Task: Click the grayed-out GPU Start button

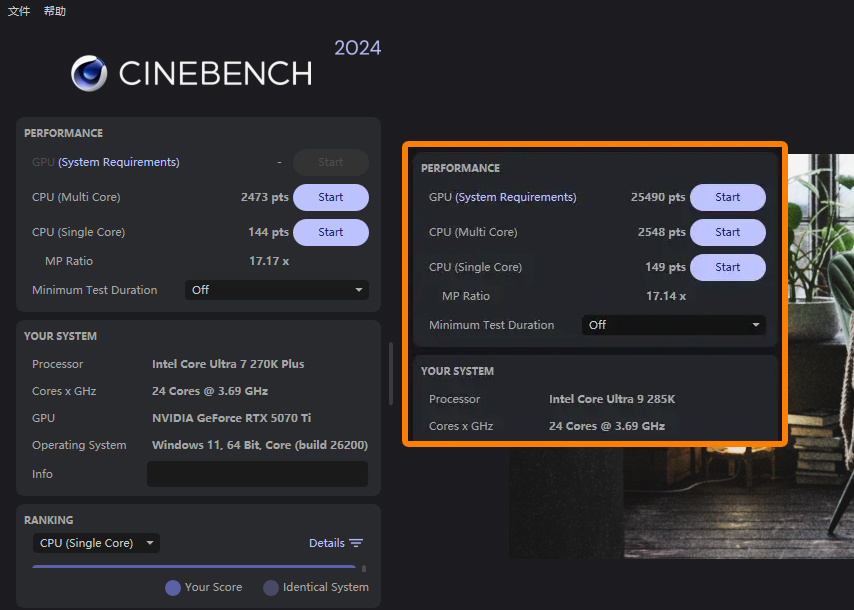Action: [x=330, y=163]
